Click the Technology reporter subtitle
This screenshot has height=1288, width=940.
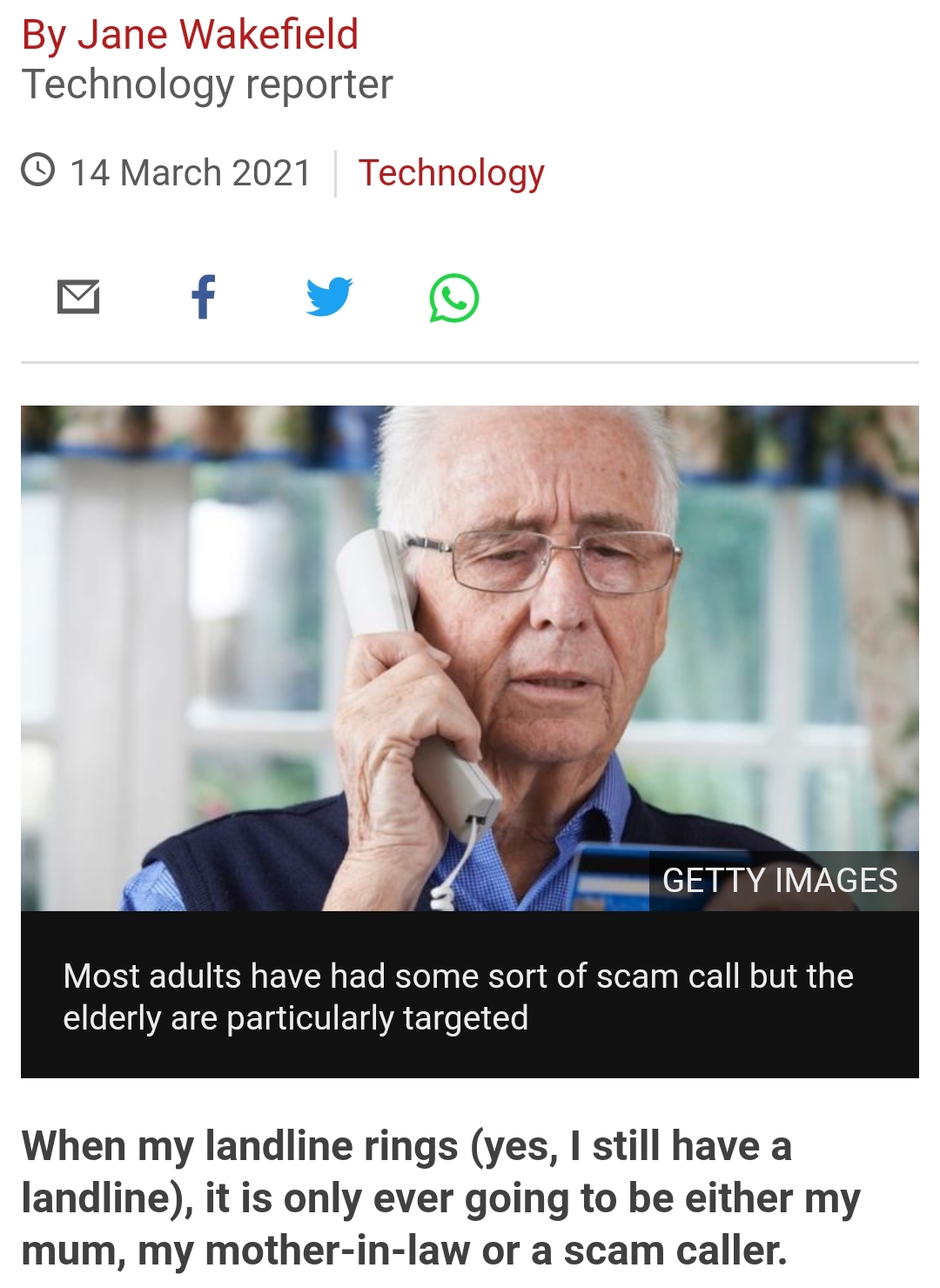207,84
